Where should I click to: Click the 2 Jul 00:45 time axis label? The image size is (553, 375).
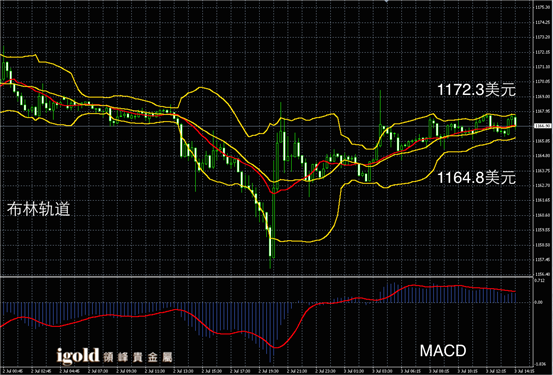(11, 371)
